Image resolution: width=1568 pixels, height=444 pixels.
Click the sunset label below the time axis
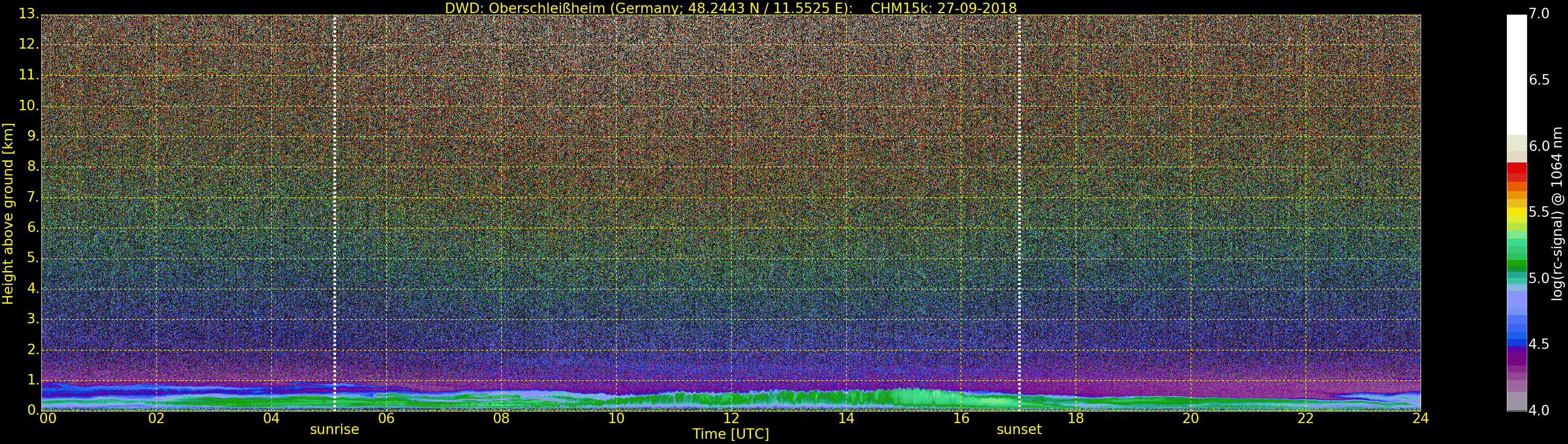pyautogui.click(x=1018, y=429)
